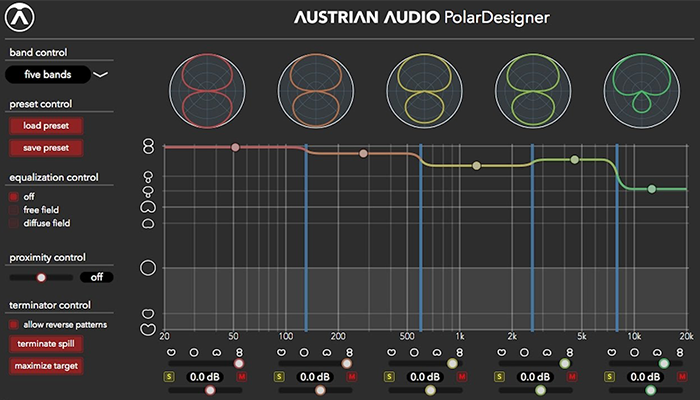This screenshot has height=400, width=700.
Task: Click the band count chevron arrow
Action: pos(100,74)
